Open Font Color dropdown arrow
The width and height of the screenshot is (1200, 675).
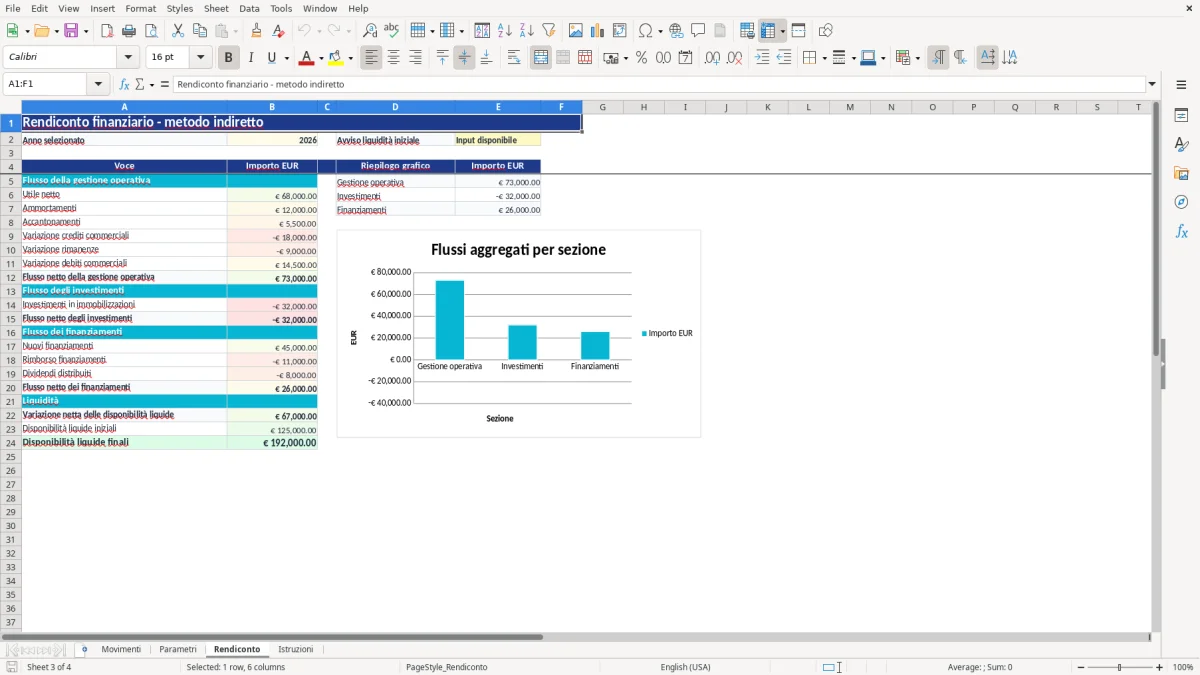point(321,58)
